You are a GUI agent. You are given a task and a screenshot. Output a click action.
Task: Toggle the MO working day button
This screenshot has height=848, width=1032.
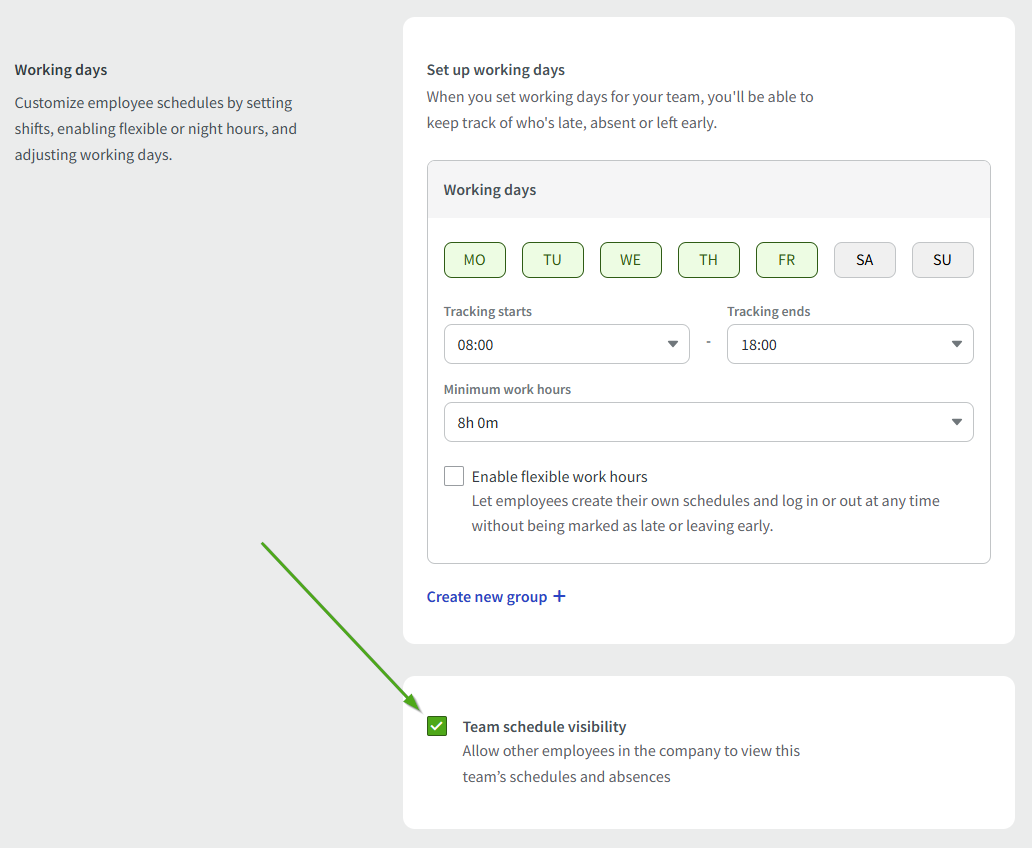click(474, 260)
